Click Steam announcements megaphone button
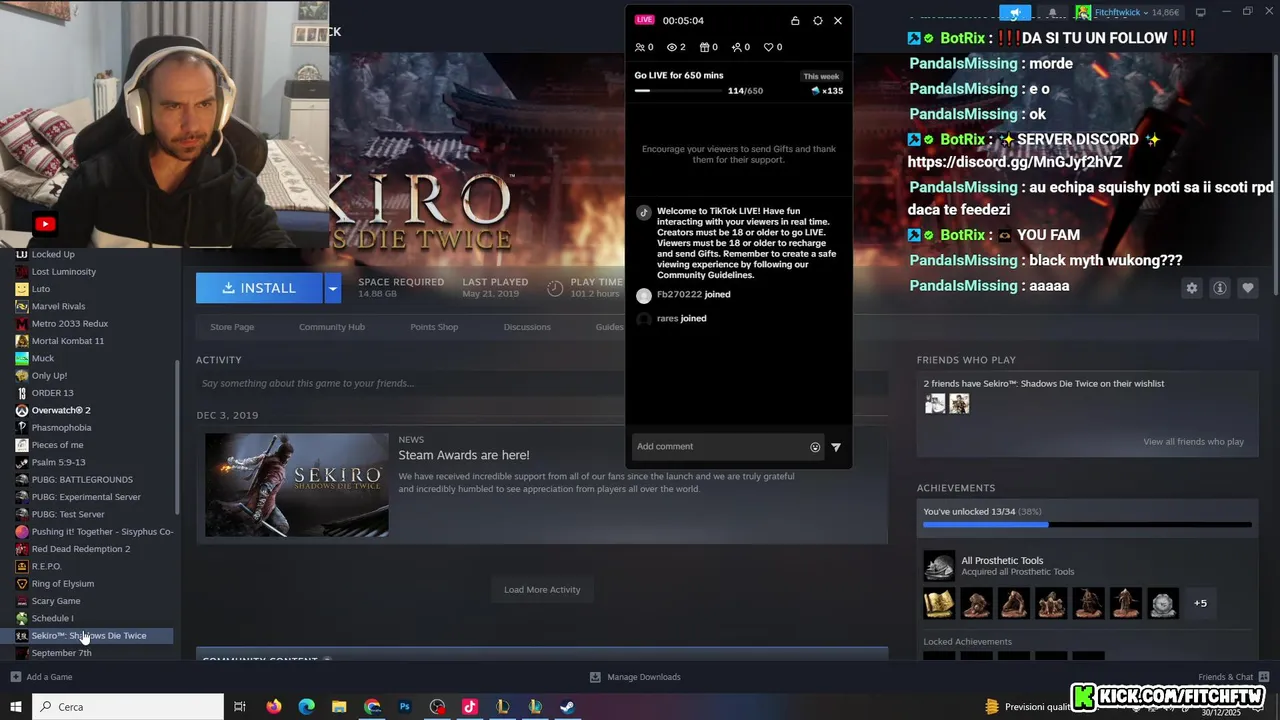 coord(1015,12)
